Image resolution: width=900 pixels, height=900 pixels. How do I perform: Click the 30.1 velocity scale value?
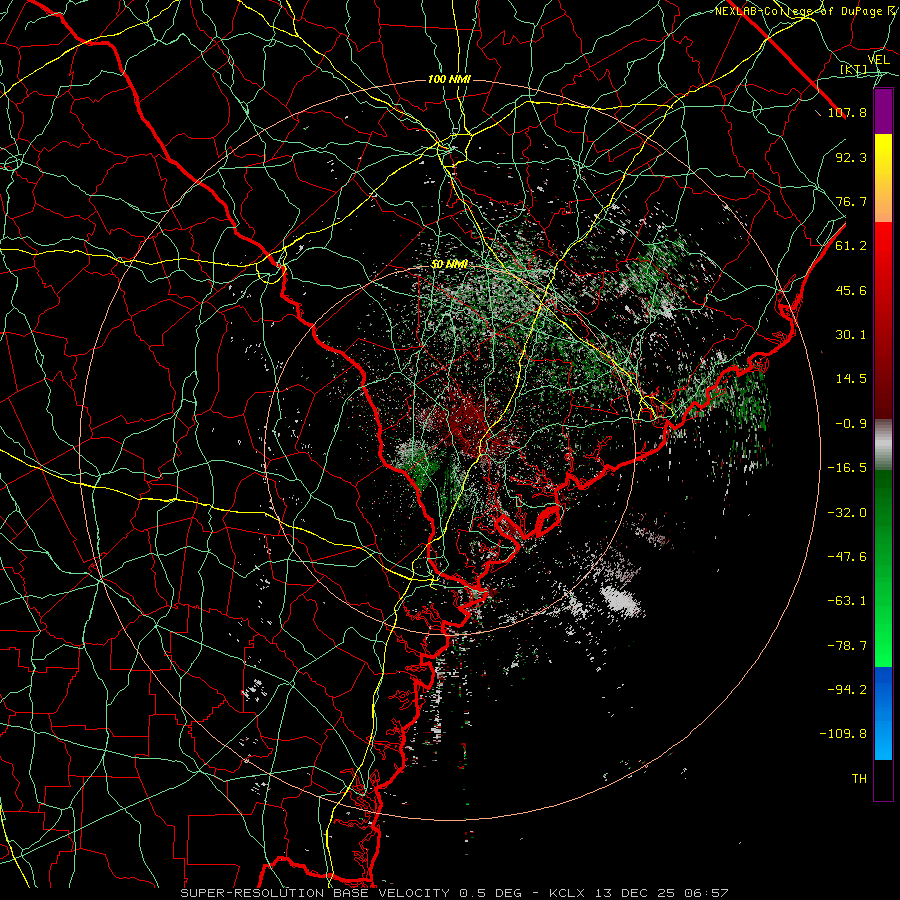(851, 335)
